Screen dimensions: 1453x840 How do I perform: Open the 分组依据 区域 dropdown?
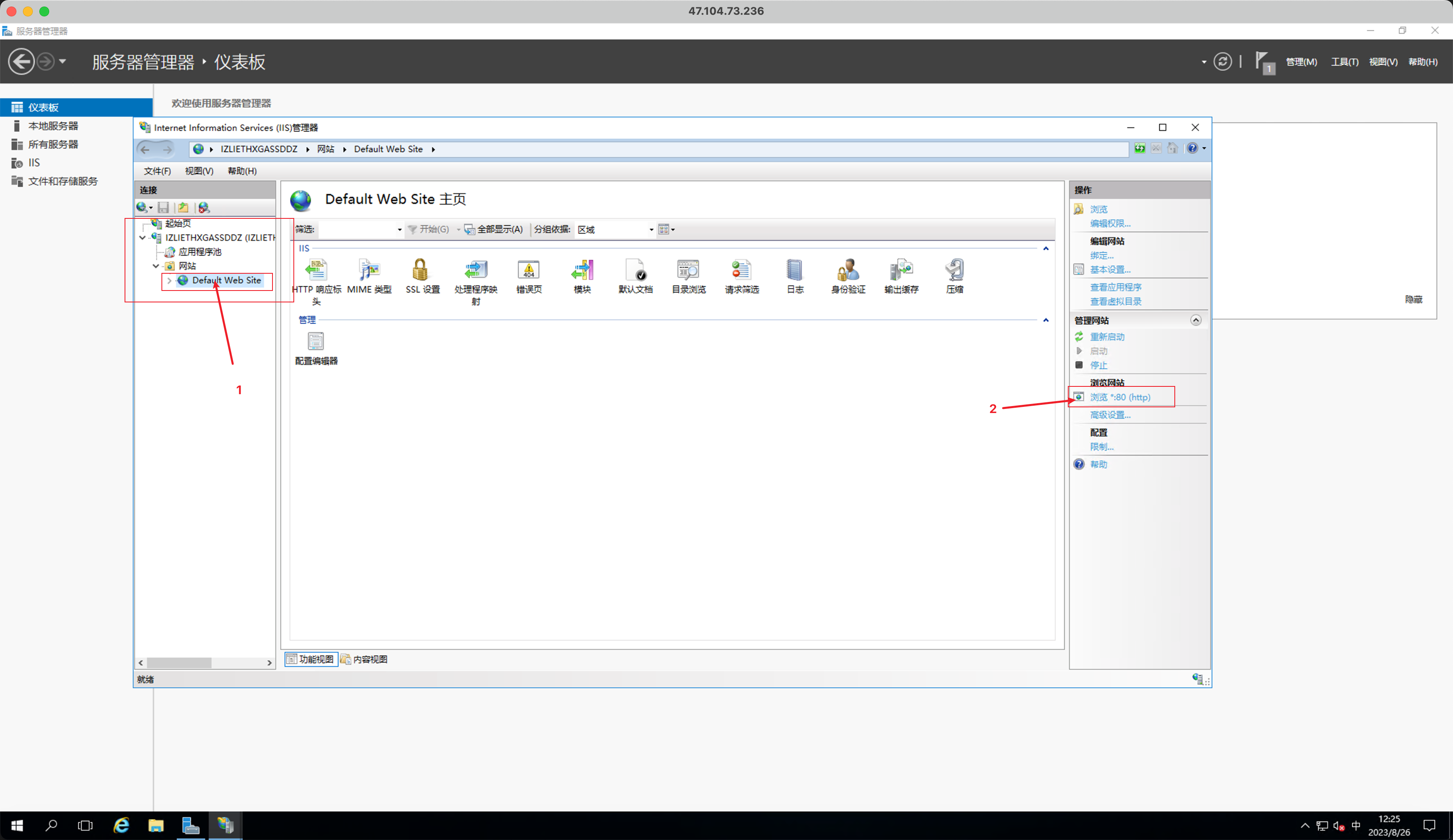click(x=651, y=229)
